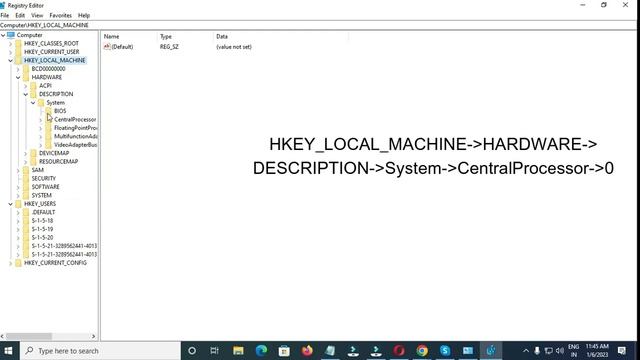
Task: Launch Firefox from the taskbar
Action: click(x=307, y=351)
